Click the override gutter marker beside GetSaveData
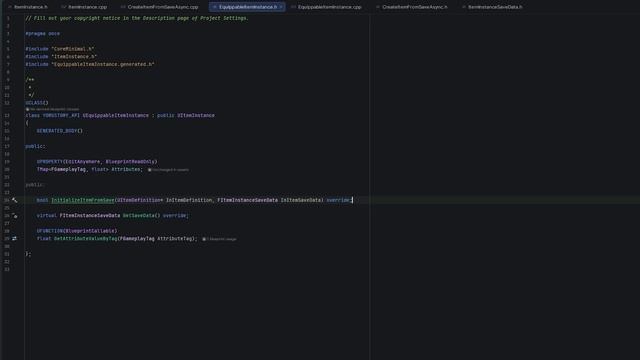 (x=15, y=216)
